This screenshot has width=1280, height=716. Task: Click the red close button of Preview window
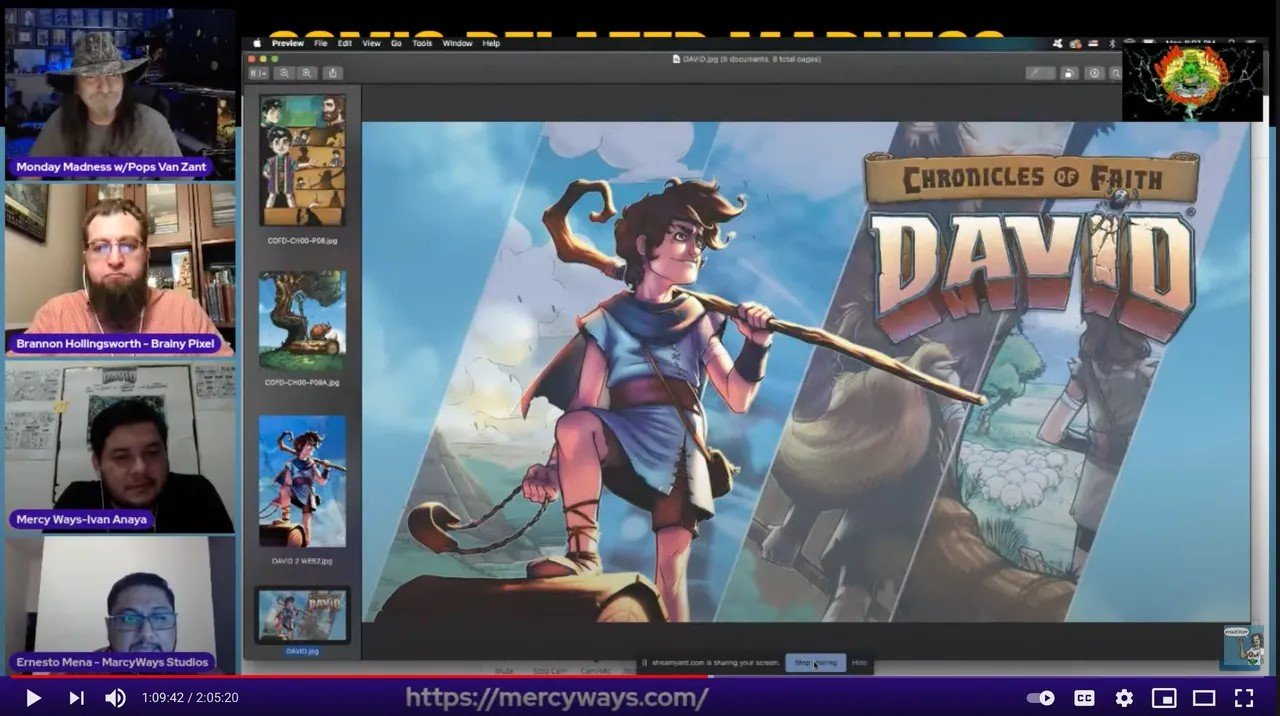(x=252, y=59)
